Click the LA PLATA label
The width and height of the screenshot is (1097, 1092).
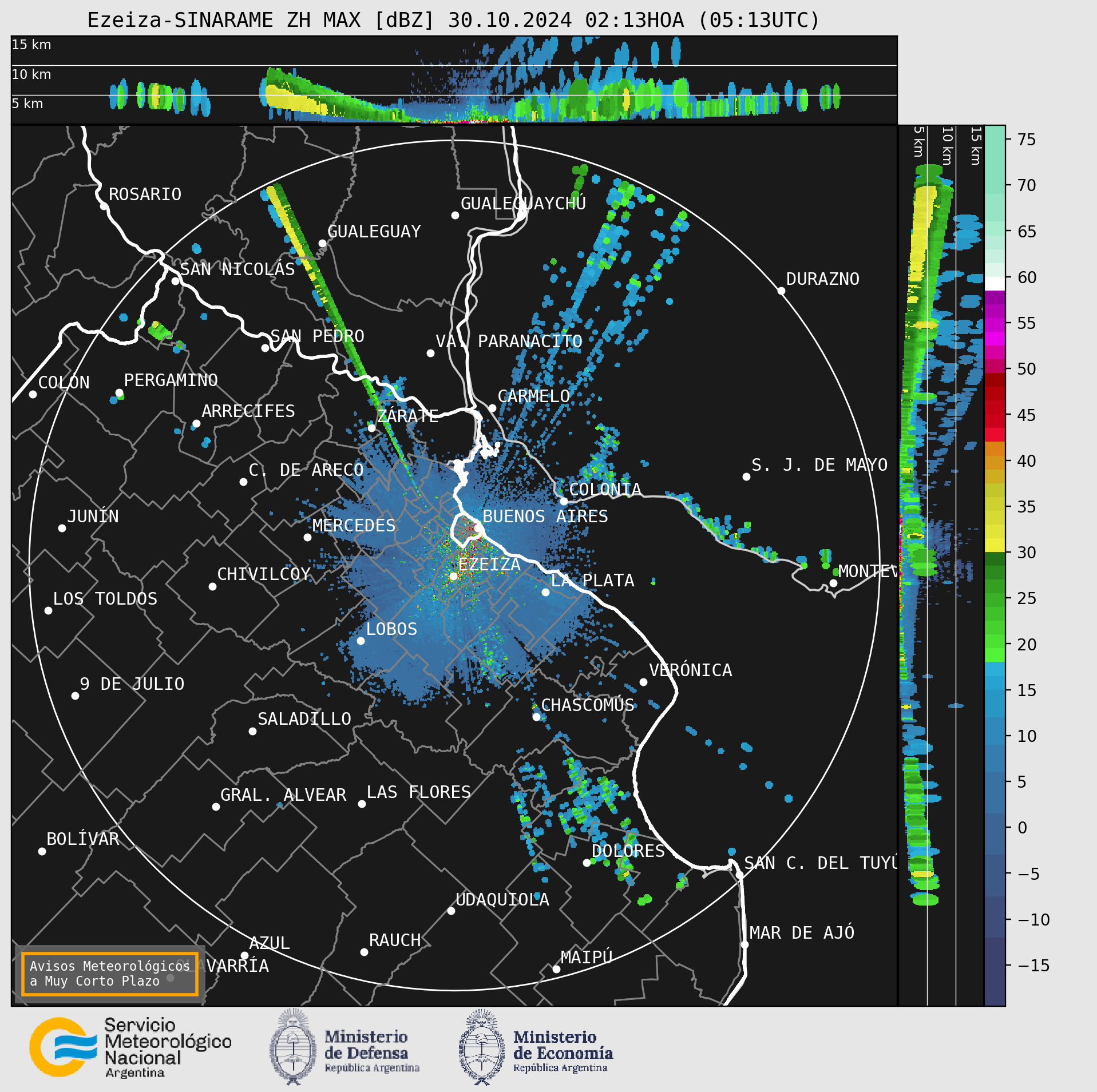tap(592, 581)
